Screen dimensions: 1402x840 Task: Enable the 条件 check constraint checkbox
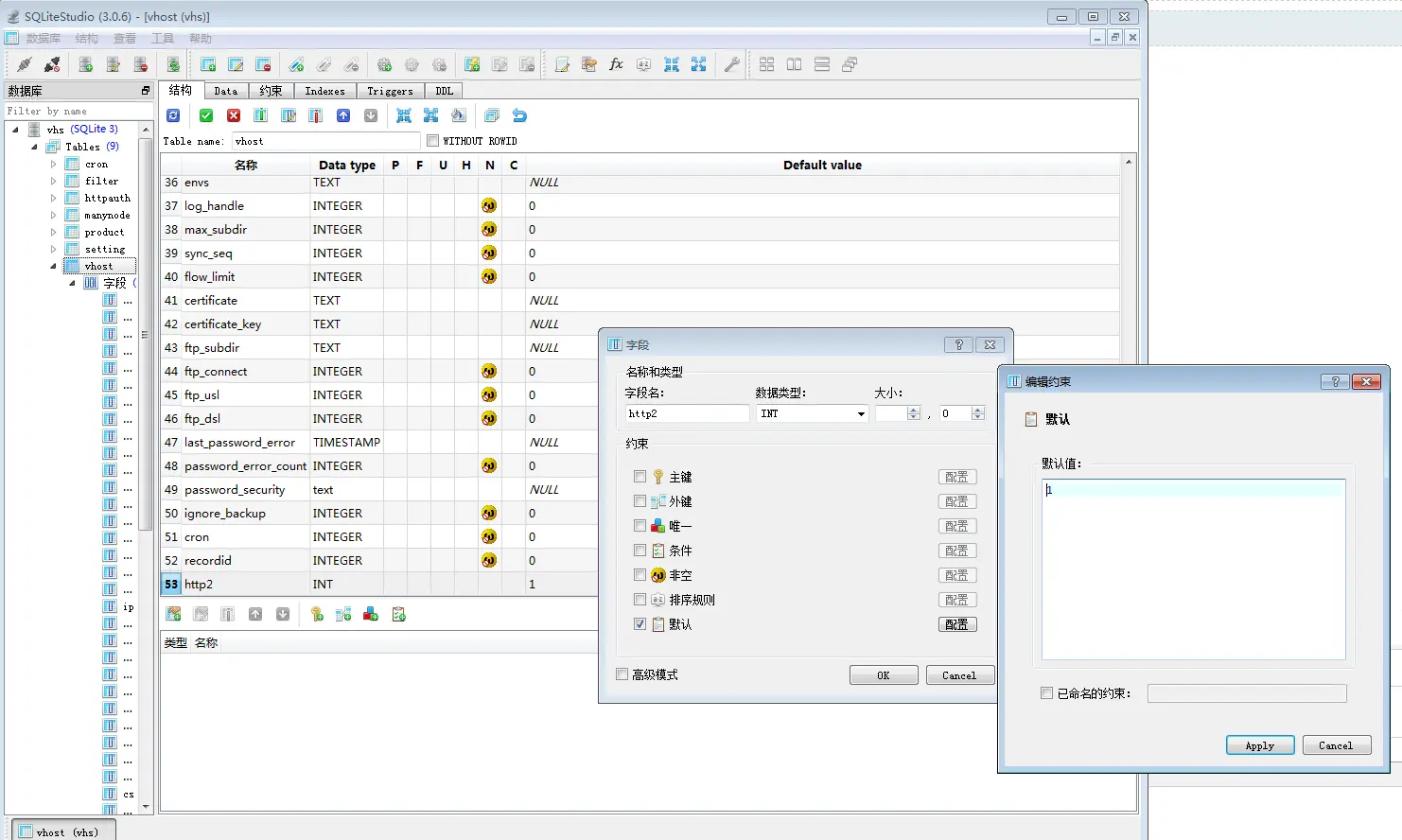[x=640, y=551]
